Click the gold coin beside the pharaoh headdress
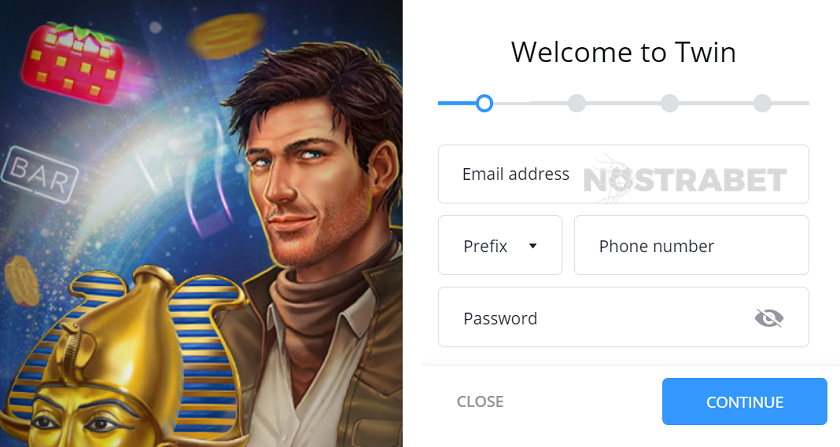840x447 pixels. point(21,281)
